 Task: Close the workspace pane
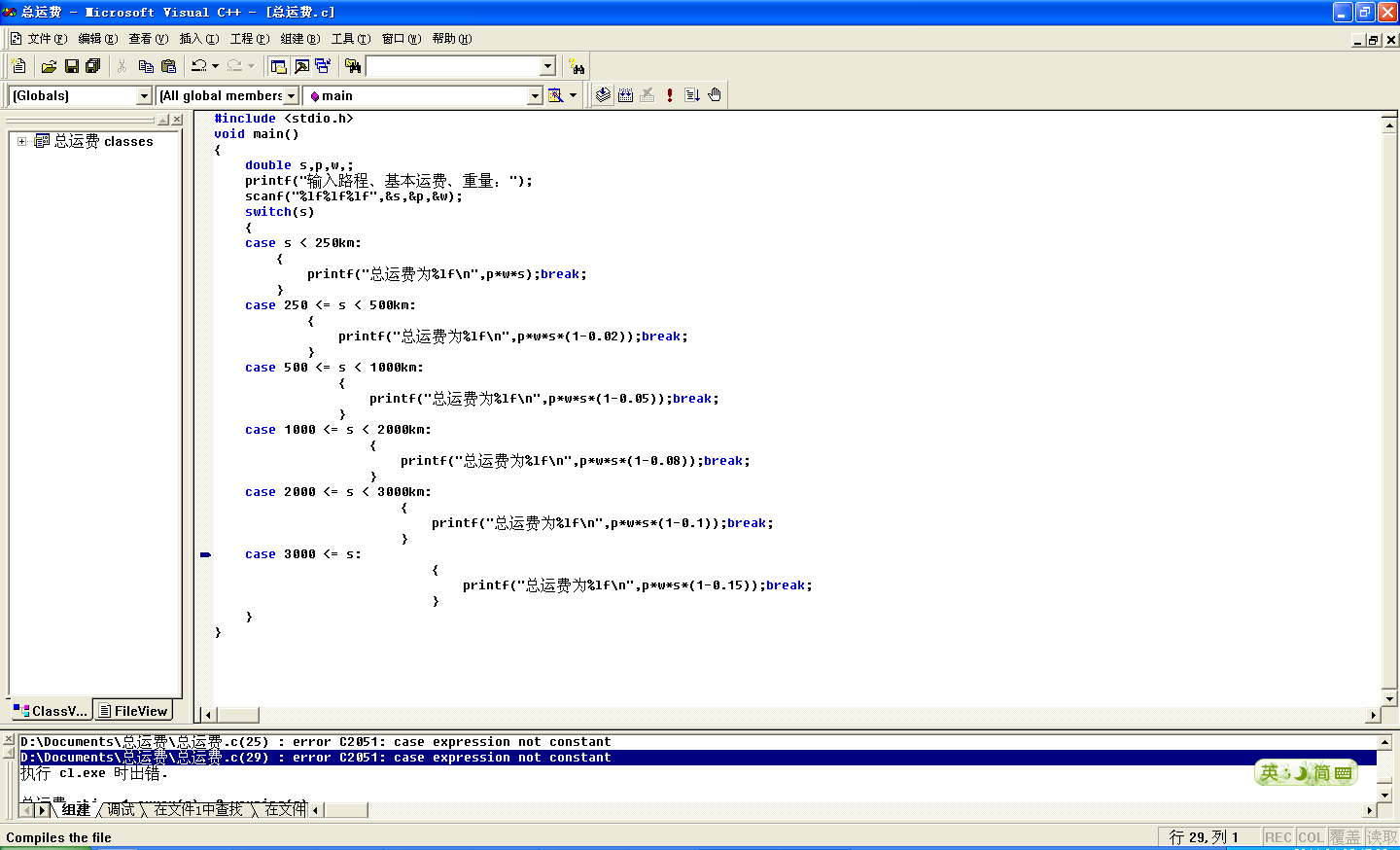[x=177, y=120]
